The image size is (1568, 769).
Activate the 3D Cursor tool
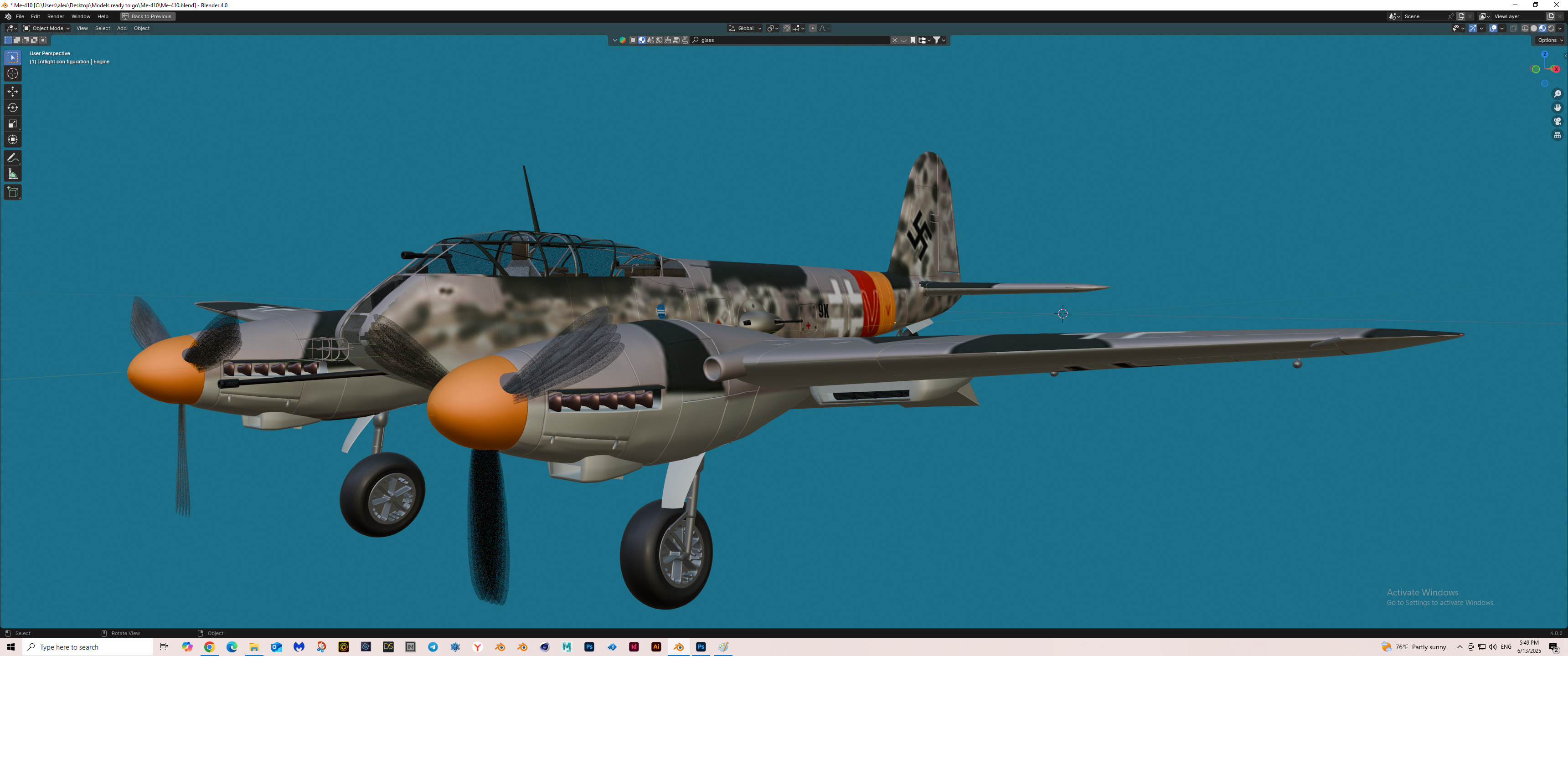pyautogui.click(x=13, y=74)
